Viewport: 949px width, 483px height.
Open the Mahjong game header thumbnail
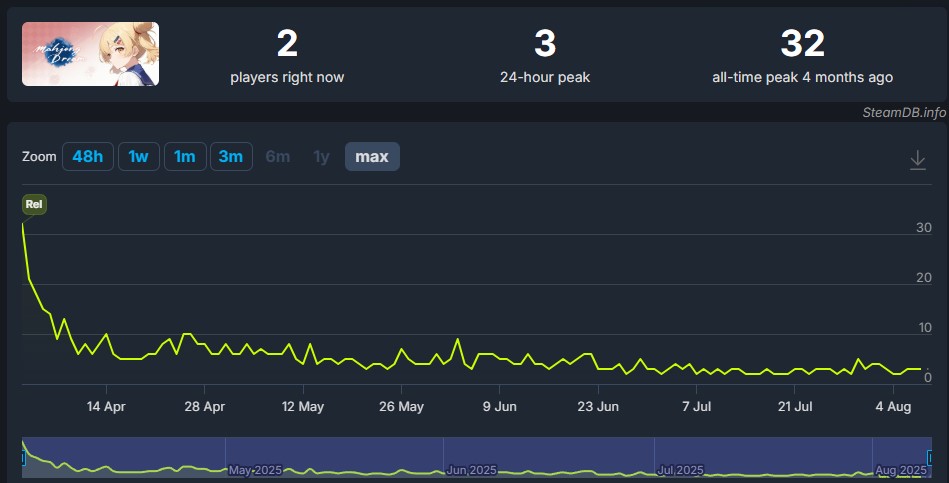(x=91, y=54)
